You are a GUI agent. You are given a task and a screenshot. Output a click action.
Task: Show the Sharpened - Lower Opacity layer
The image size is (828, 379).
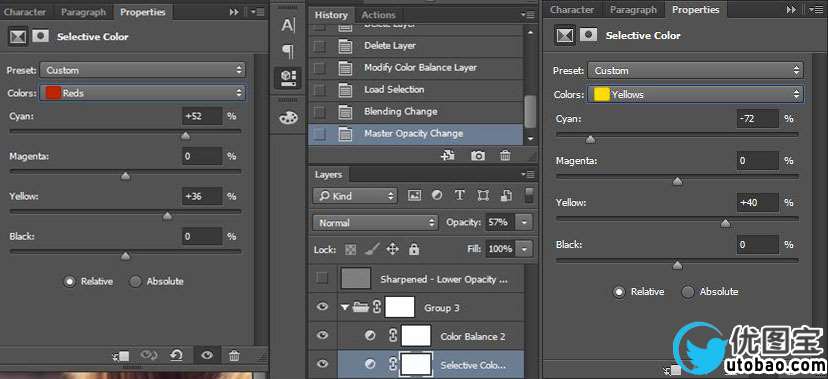322,278
